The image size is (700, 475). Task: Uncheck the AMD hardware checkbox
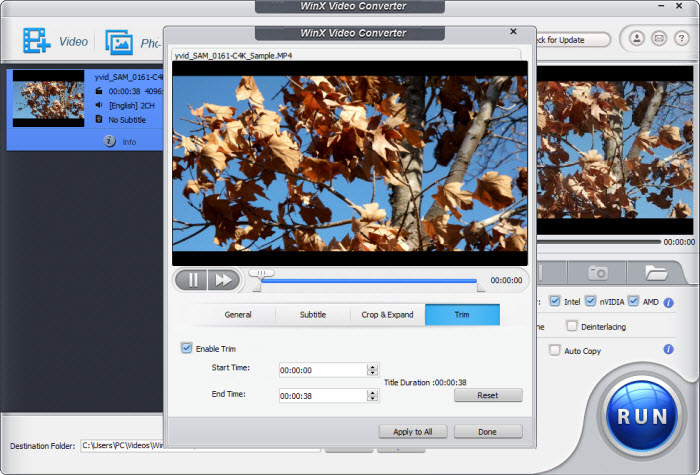(x=633, y=301)
